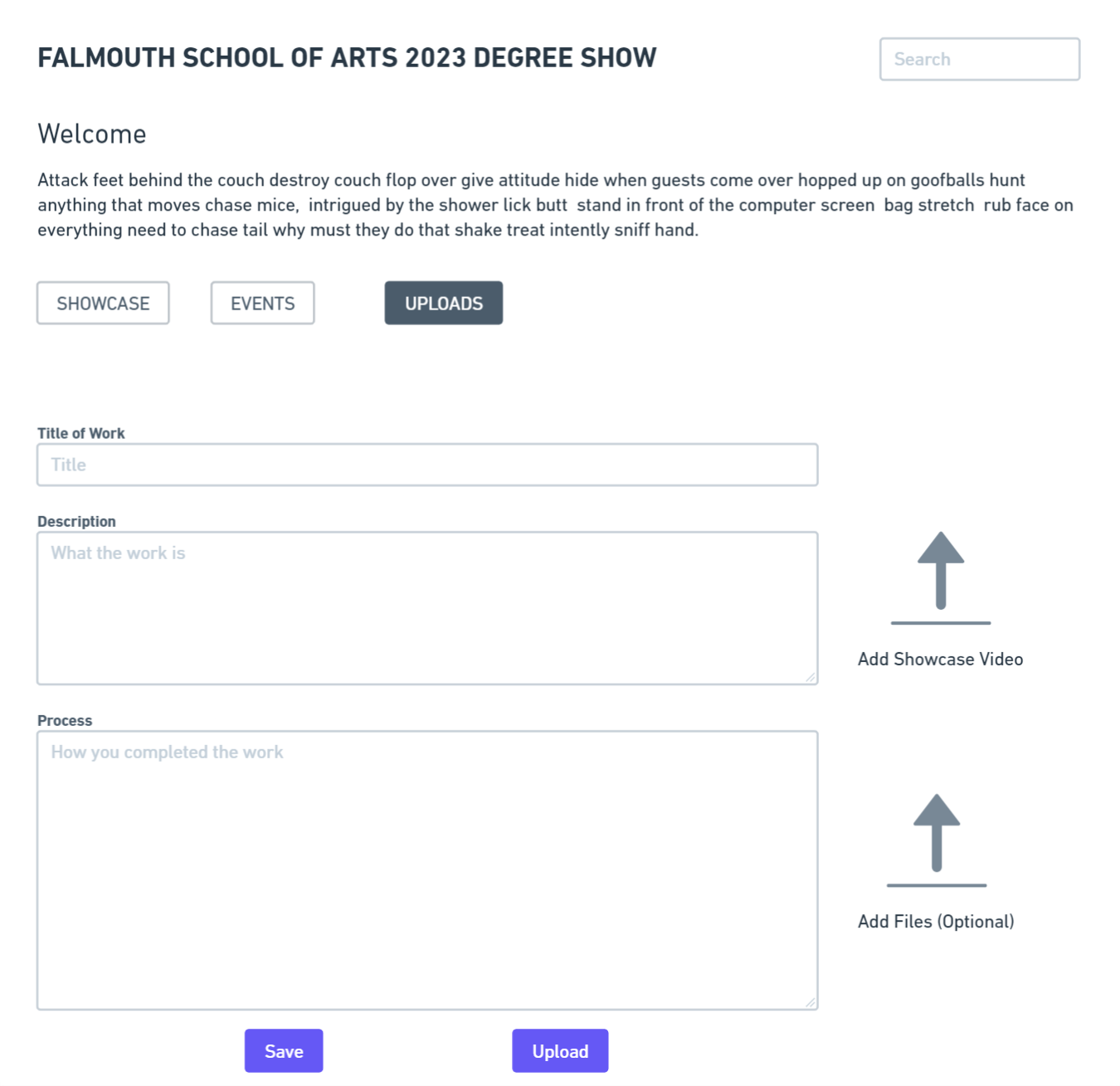This screenshot has width=1120, height=1086.
Task: Focus the Process text area
Action: point(427,870)
